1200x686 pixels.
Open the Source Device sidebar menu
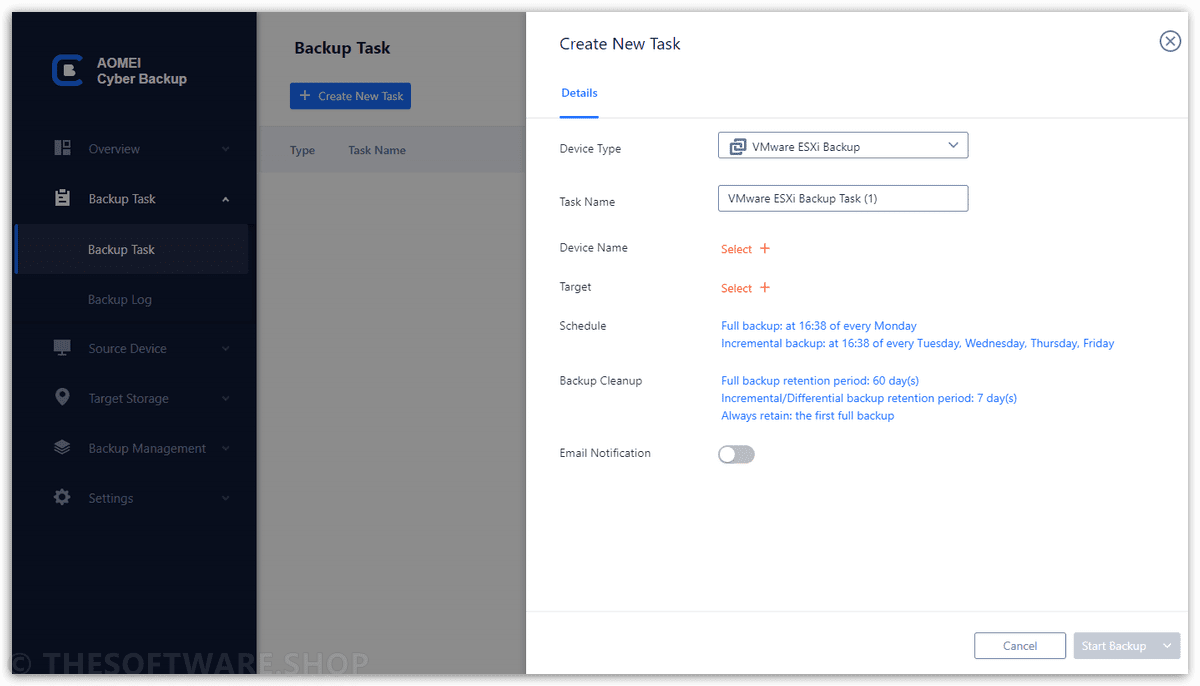(130, 349)
